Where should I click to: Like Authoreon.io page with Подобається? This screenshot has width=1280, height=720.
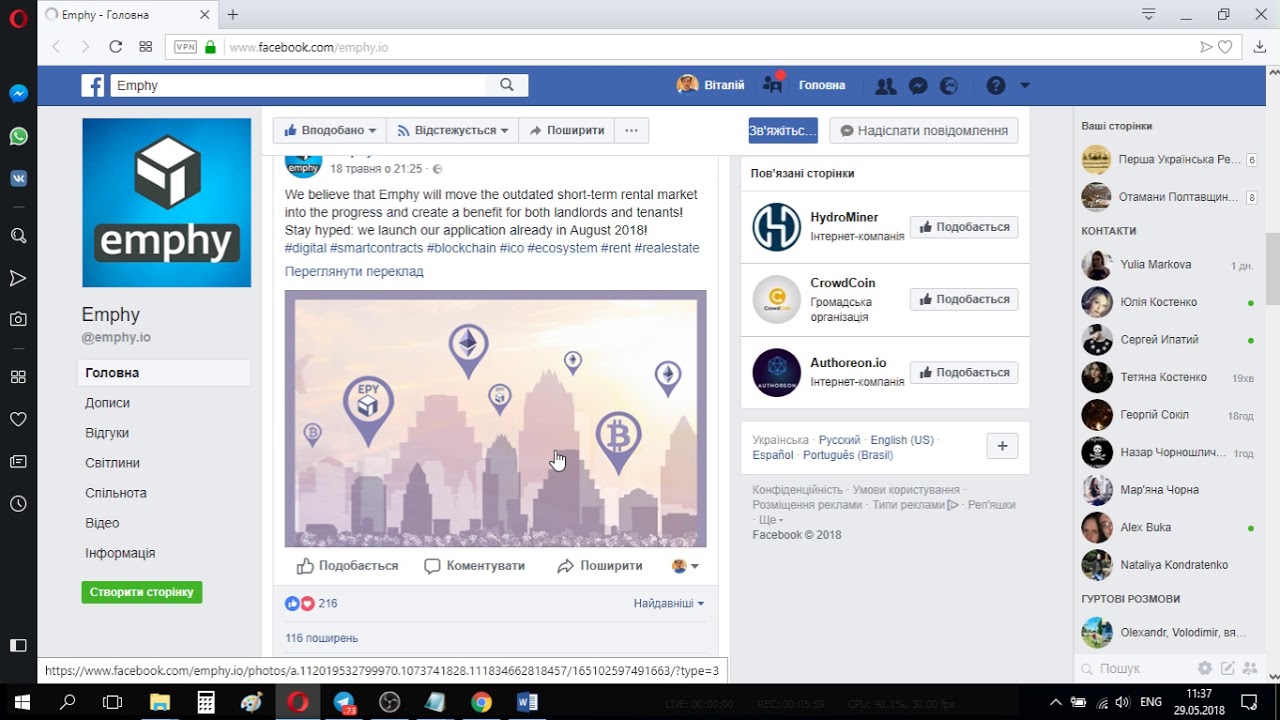pyautogui.click(x=964, y=372)
